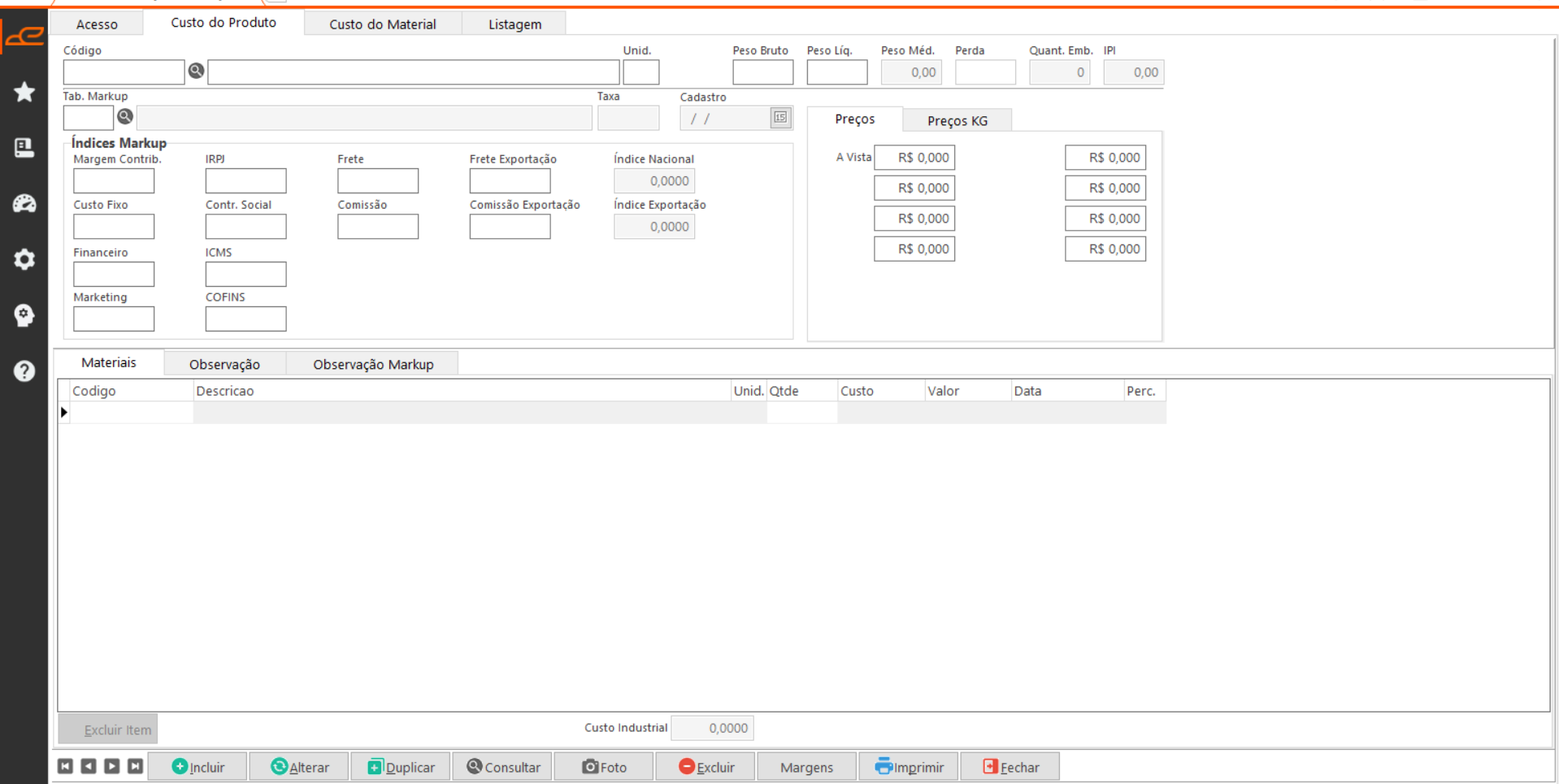Switch to the Observação Markup tab

pos(373,364)
